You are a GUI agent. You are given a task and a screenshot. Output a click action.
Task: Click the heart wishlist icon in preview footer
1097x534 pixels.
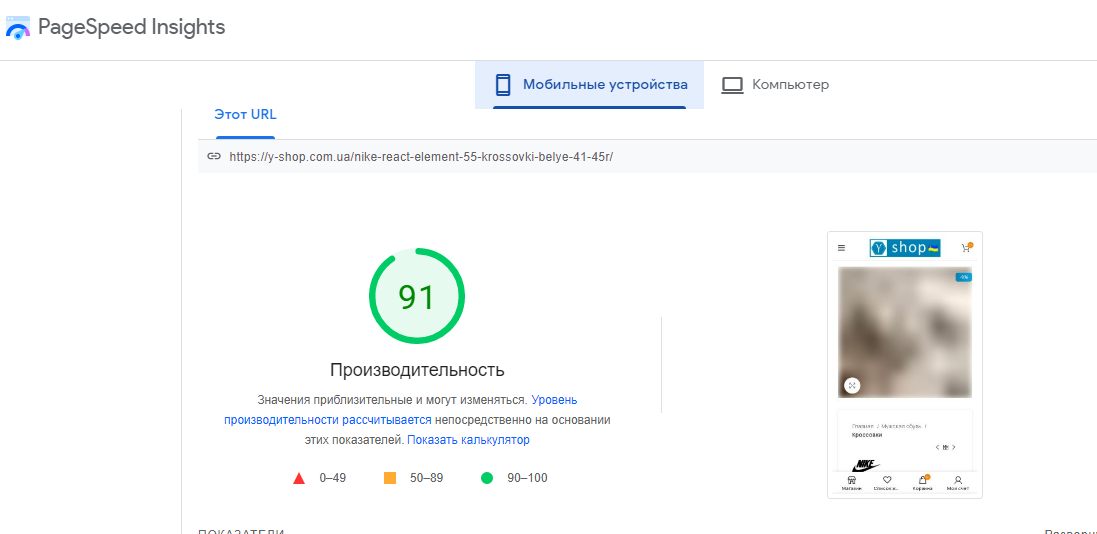tap(887, 480)
